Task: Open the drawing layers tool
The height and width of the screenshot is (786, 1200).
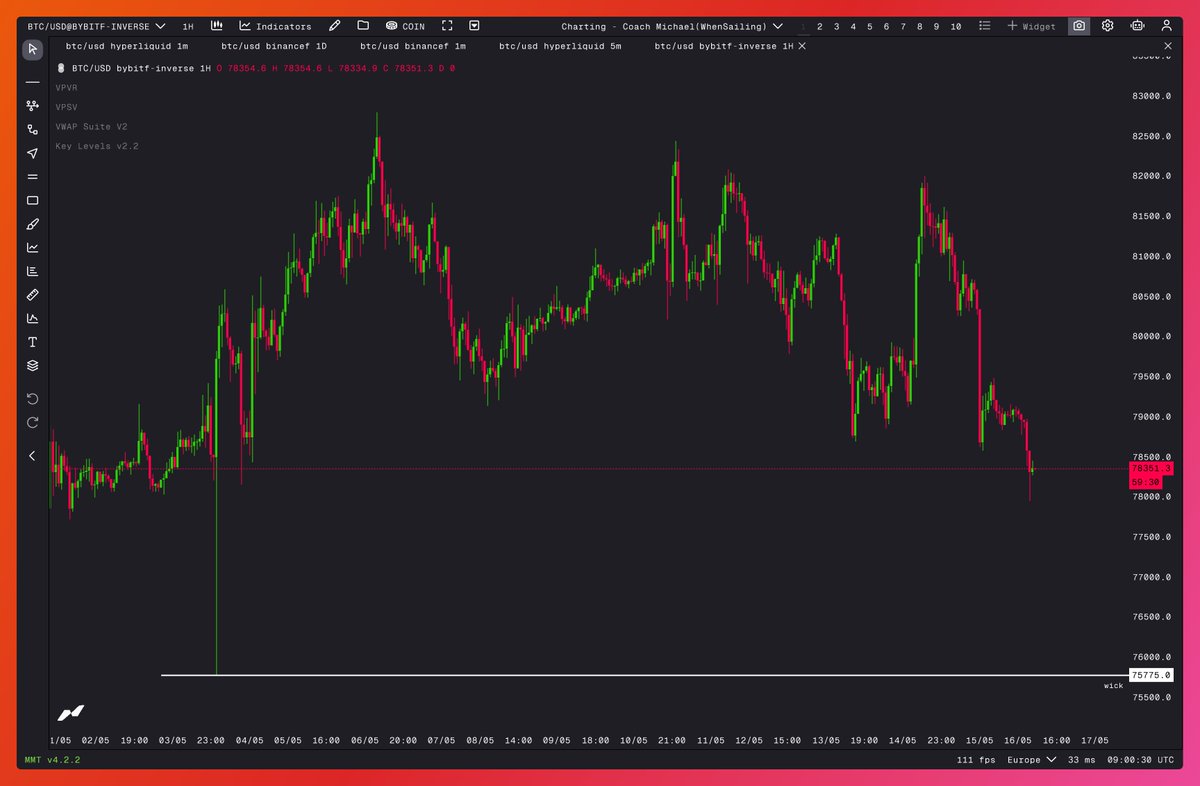Action: pyautogui.click(x=33, y=365)
